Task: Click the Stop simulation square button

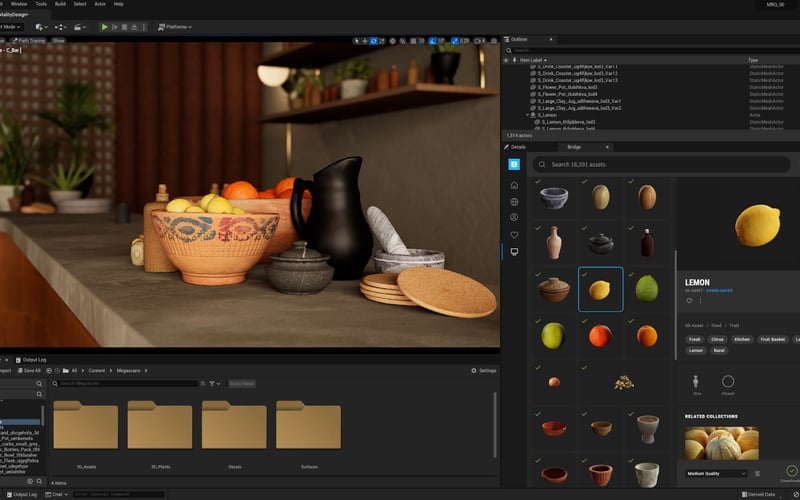Action: pos(124,27)
